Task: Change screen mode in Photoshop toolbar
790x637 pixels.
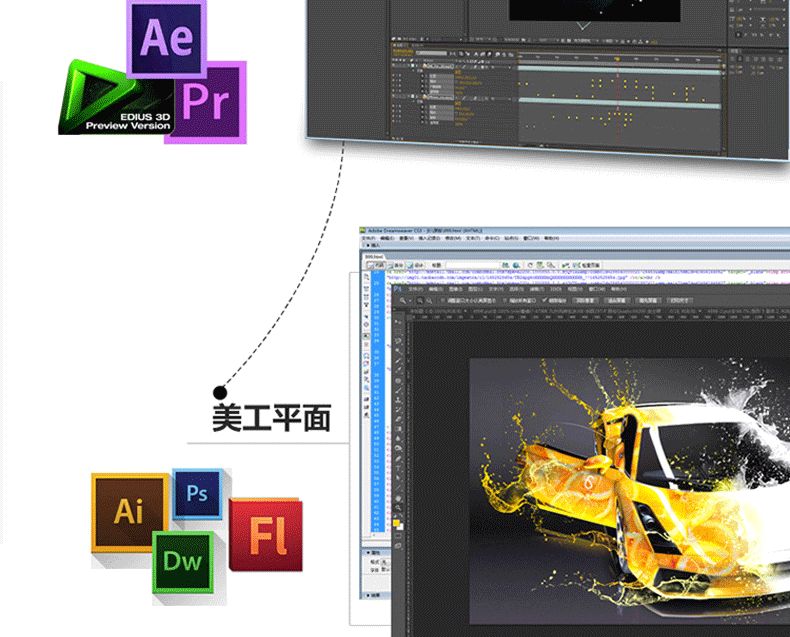Action: [398, 546]
